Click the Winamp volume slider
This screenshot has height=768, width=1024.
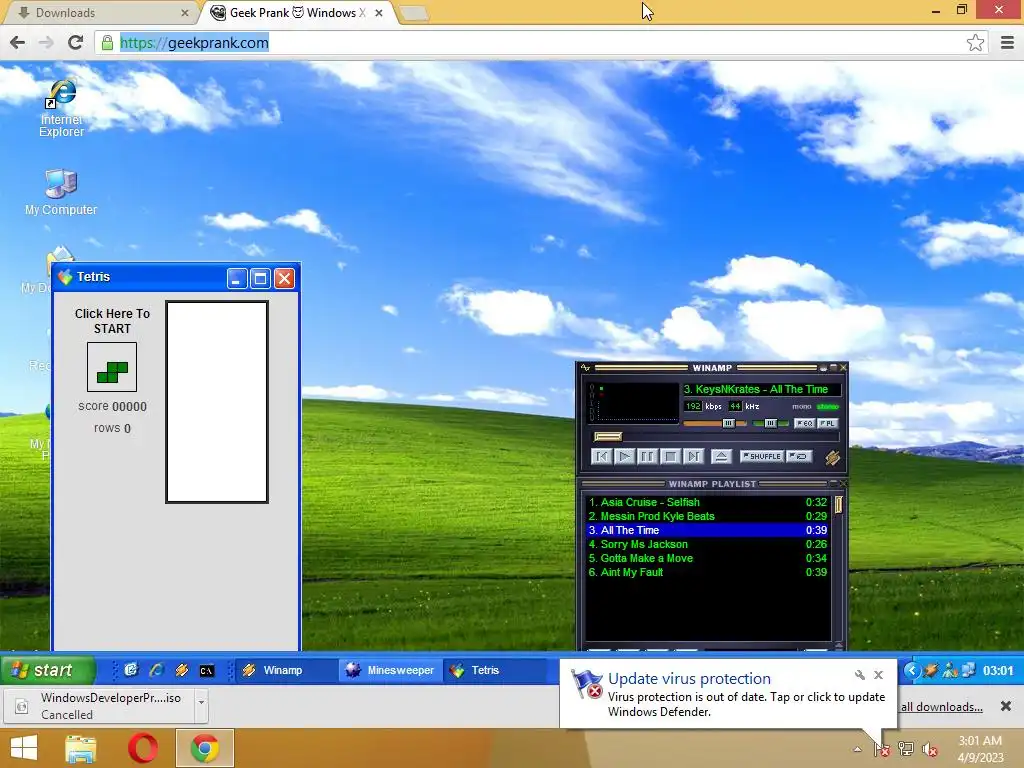pos(714,423)
